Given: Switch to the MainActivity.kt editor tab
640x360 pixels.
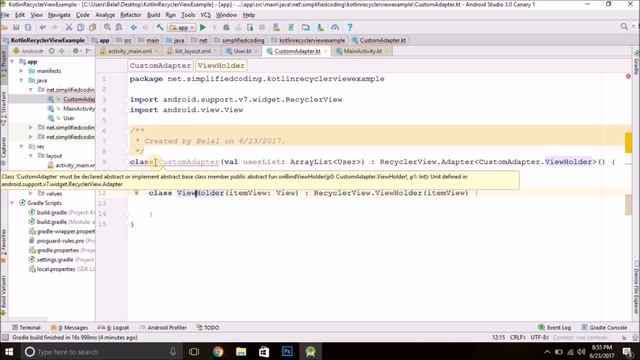Looking at the screenshot, I should tap(362, 51).
